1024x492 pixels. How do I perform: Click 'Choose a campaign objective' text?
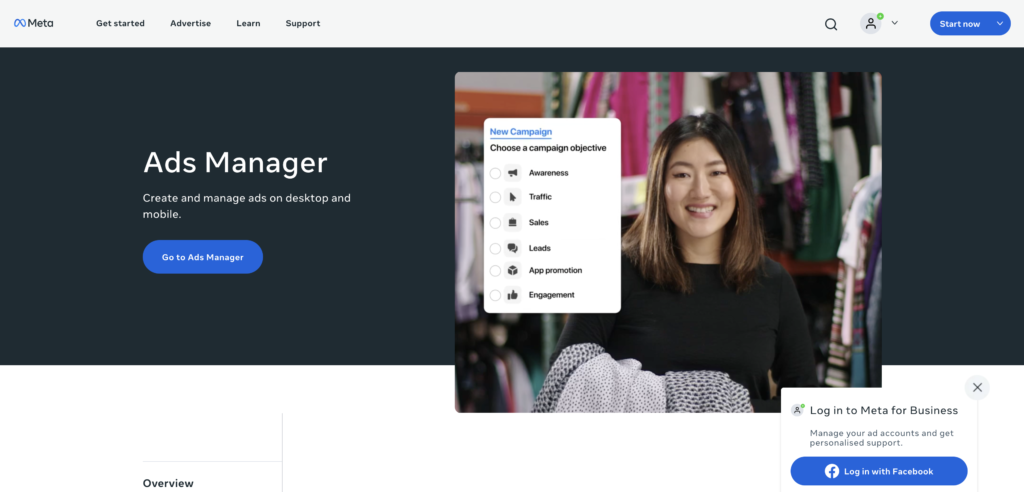(x=548, y=148)
